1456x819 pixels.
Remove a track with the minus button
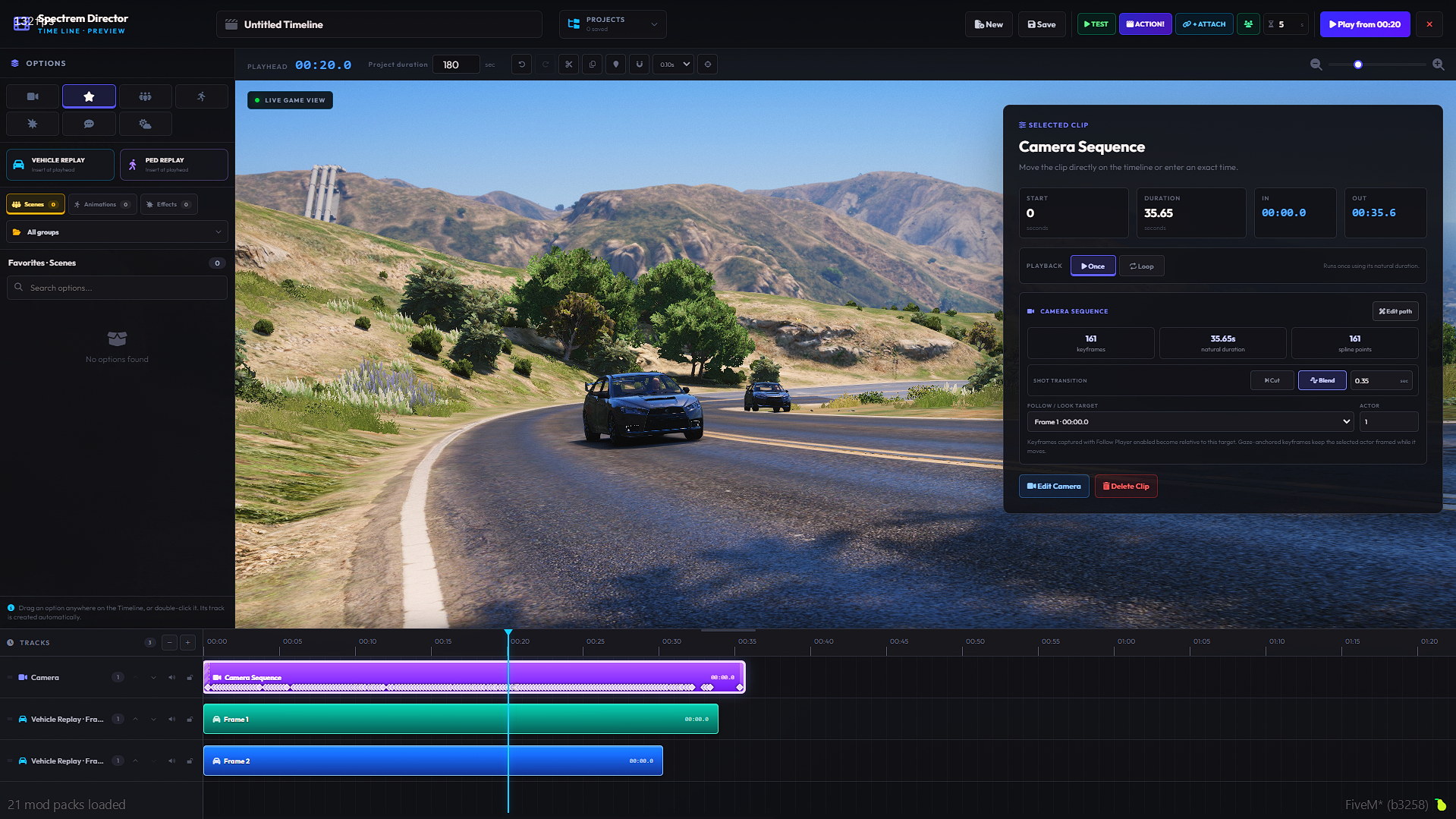point(170,643)
